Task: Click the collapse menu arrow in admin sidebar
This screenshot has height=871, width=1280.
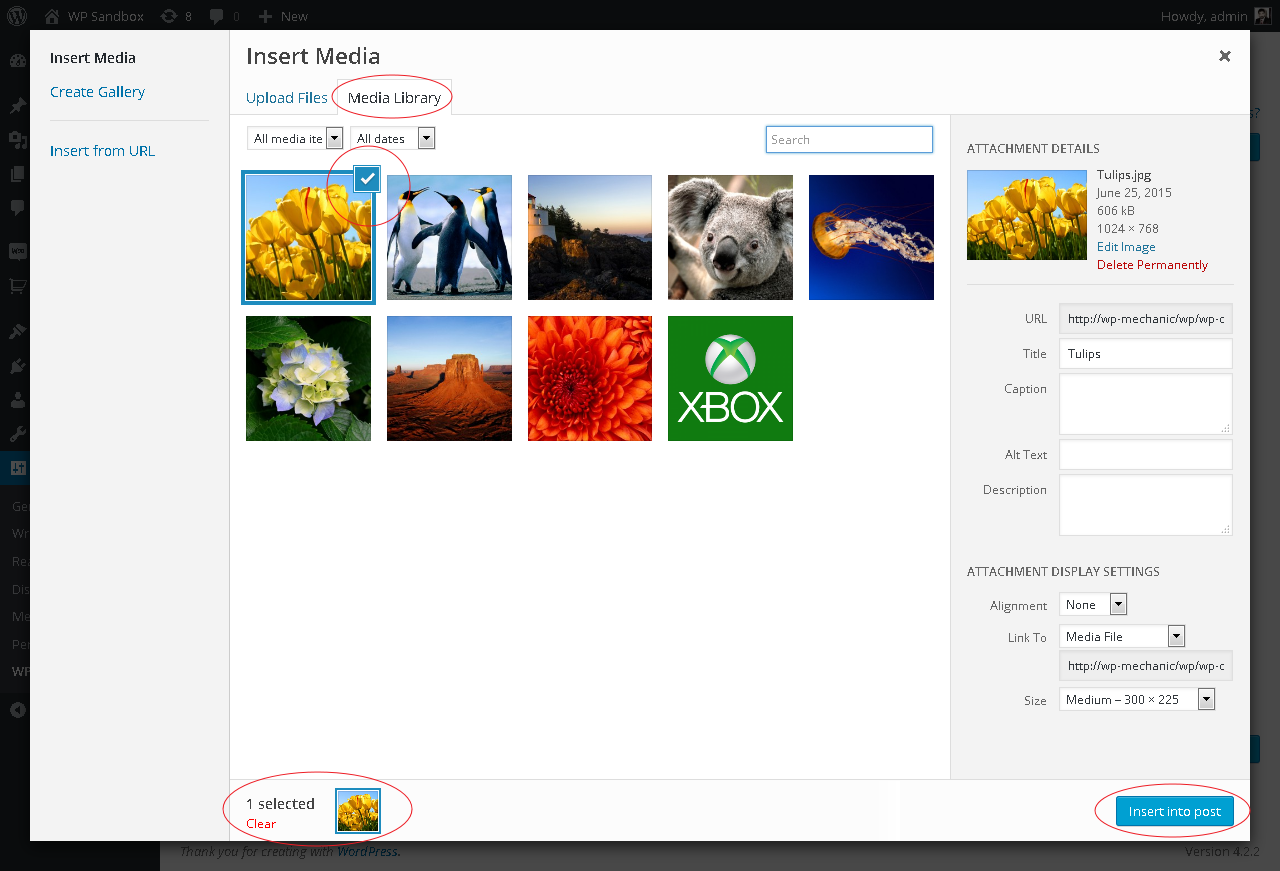Action: [17, 710]
